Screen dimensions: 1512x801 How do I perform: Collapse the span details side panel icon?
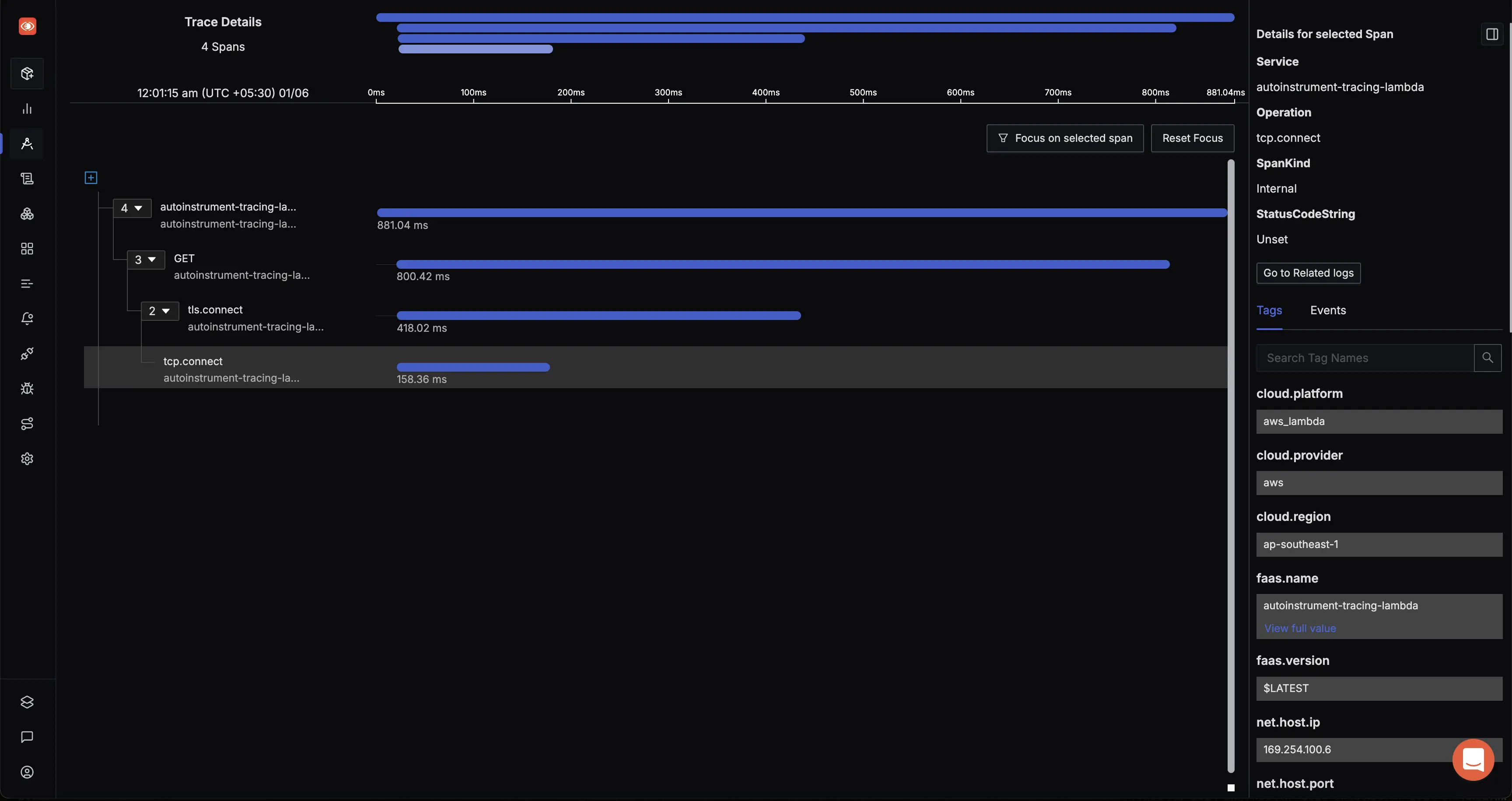point(1492,34)
